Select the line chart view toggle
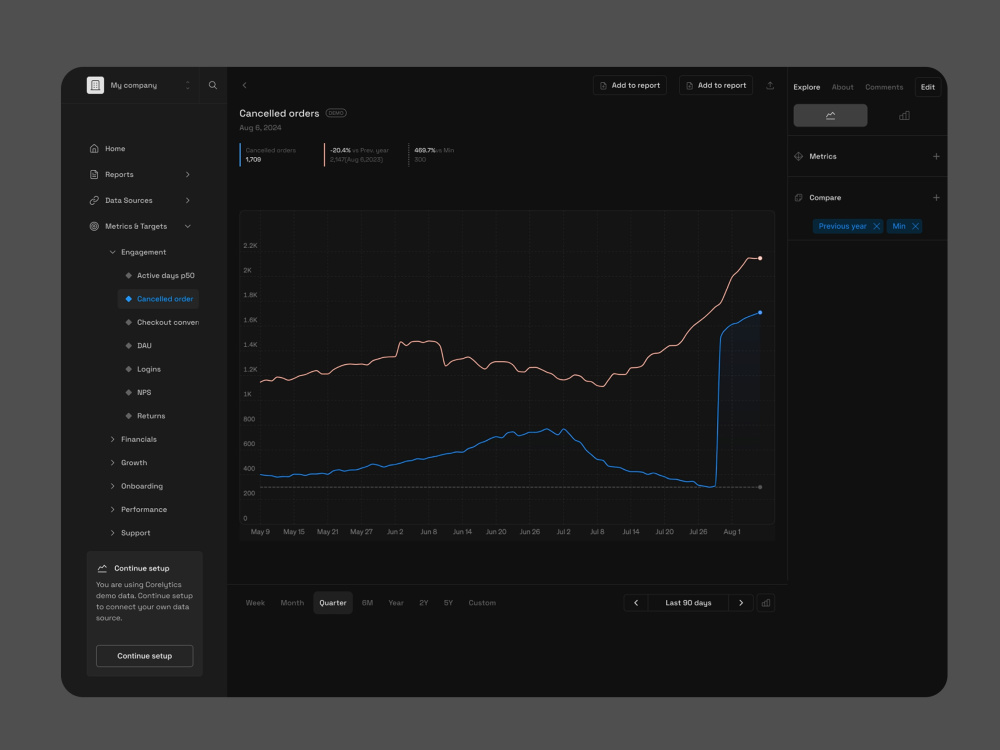The height and width of the screenshot is (750, 1000). [x=830, y=115]
